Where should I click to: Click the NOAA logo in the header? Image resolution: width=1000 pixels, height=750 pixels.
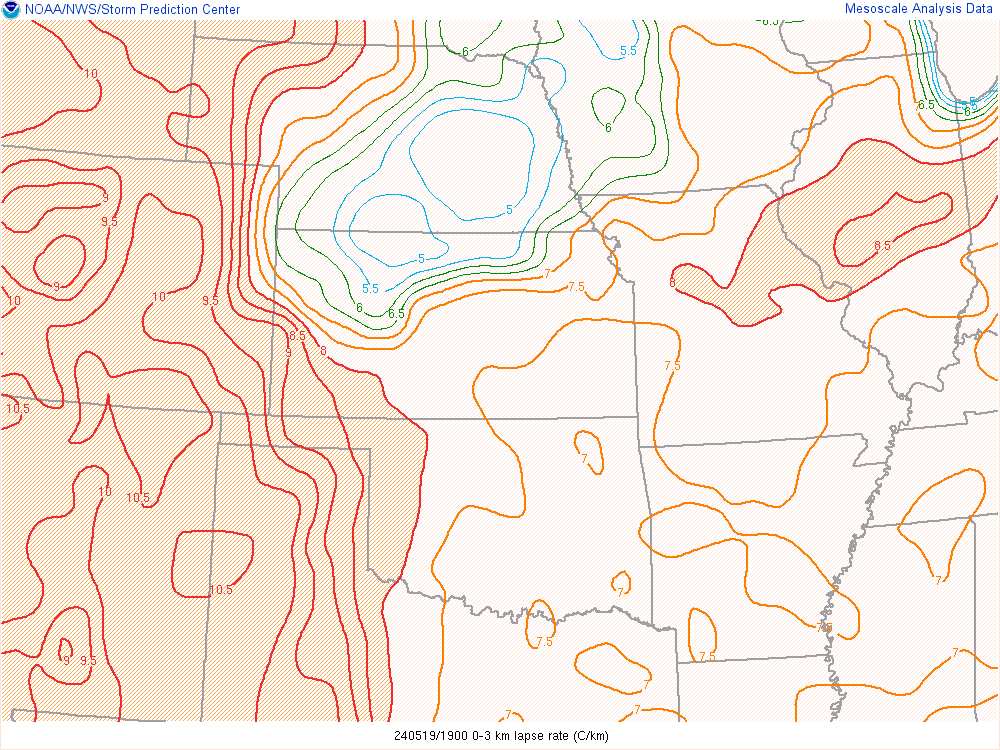[x=11, y=9]
